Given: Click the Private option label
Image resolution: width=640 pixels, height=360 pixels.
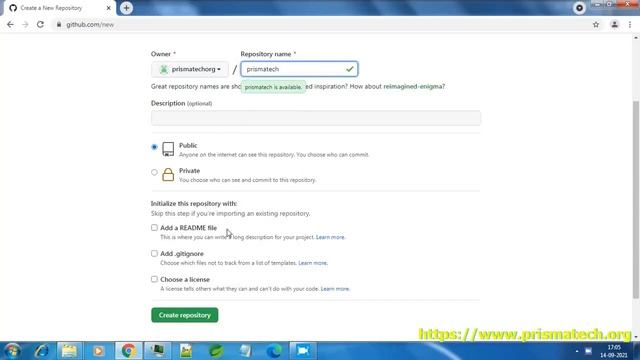Looking at the screenshot, I should click(x=189, y=171).
